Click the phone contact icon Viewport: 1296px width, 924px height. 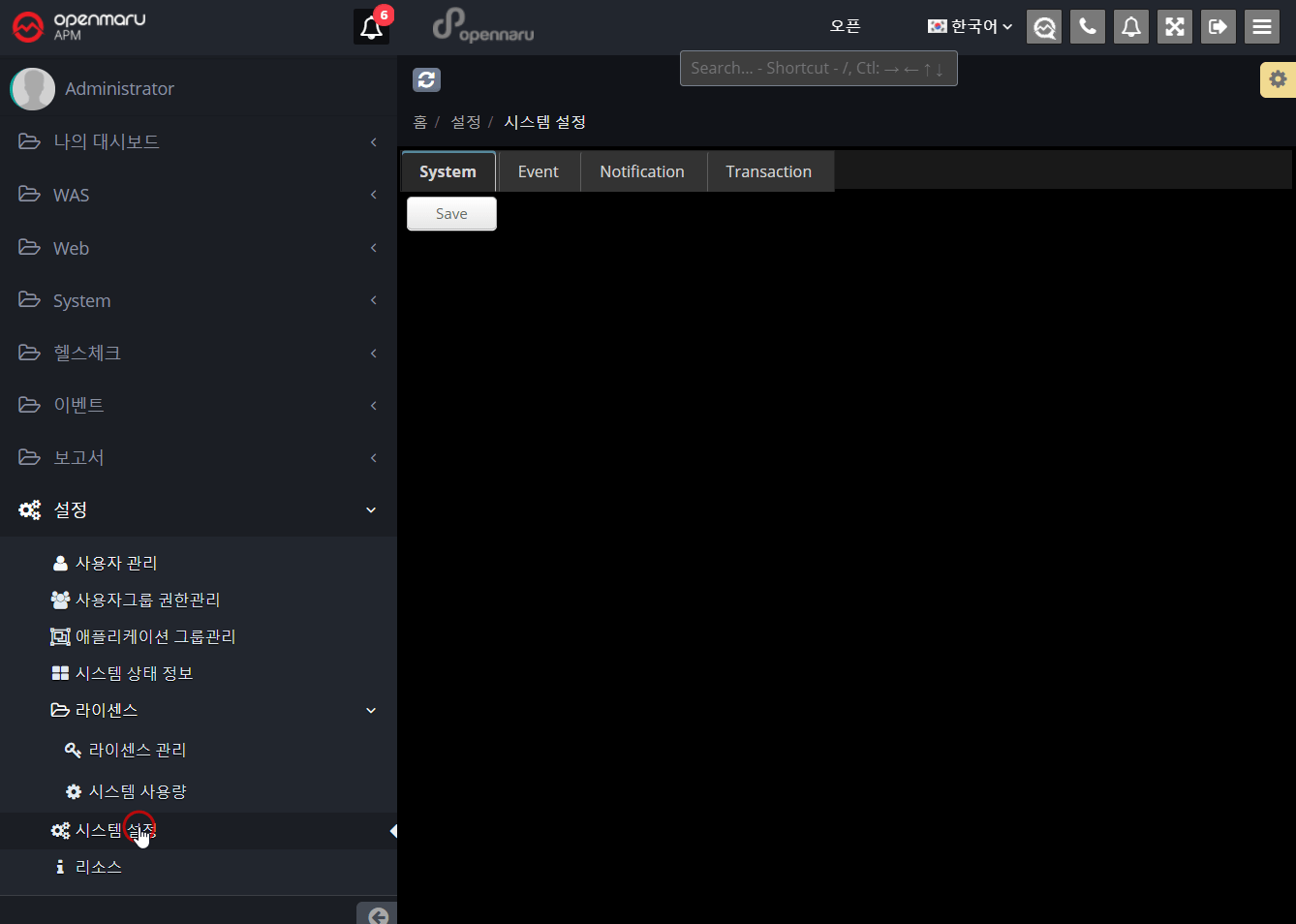pyautogui.click(x=1088, y=27)
